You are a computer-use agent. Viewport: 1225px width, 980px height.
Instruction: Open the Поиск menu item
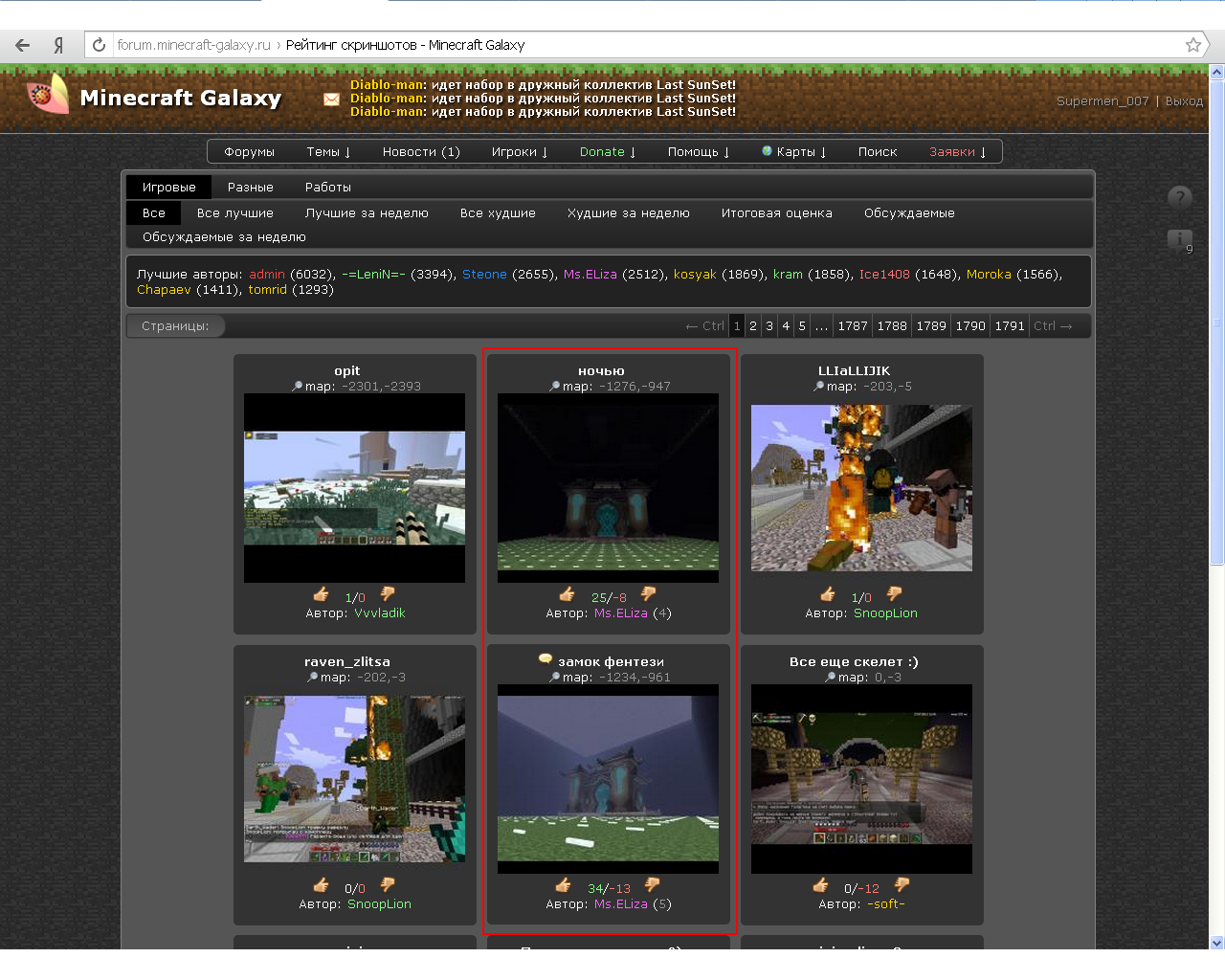(878, 152)
